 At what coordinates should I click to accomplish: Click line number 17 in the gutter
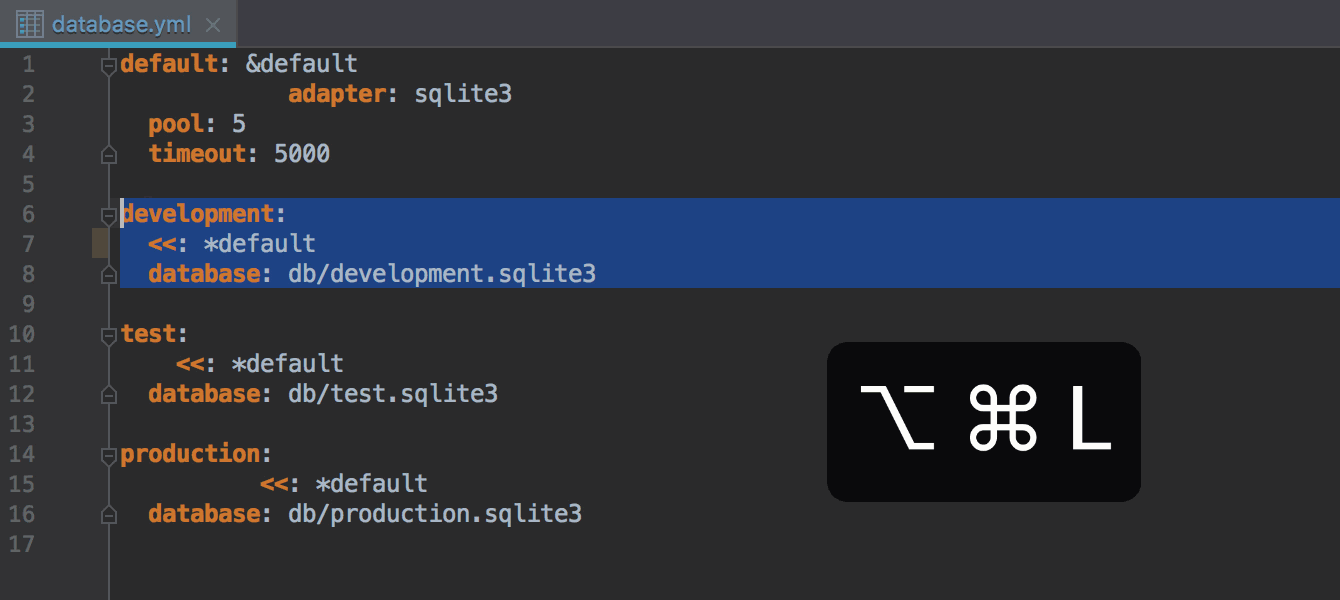tap(21, 544)
